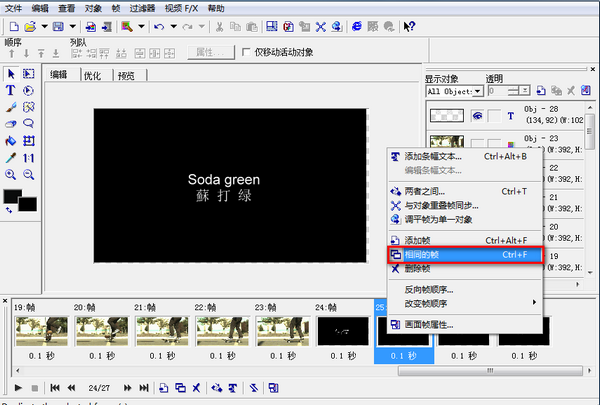Image resolution: width=600 pixels, height=405 pixels.
Task: Click the background color swatch
Action: pos(29,205)
